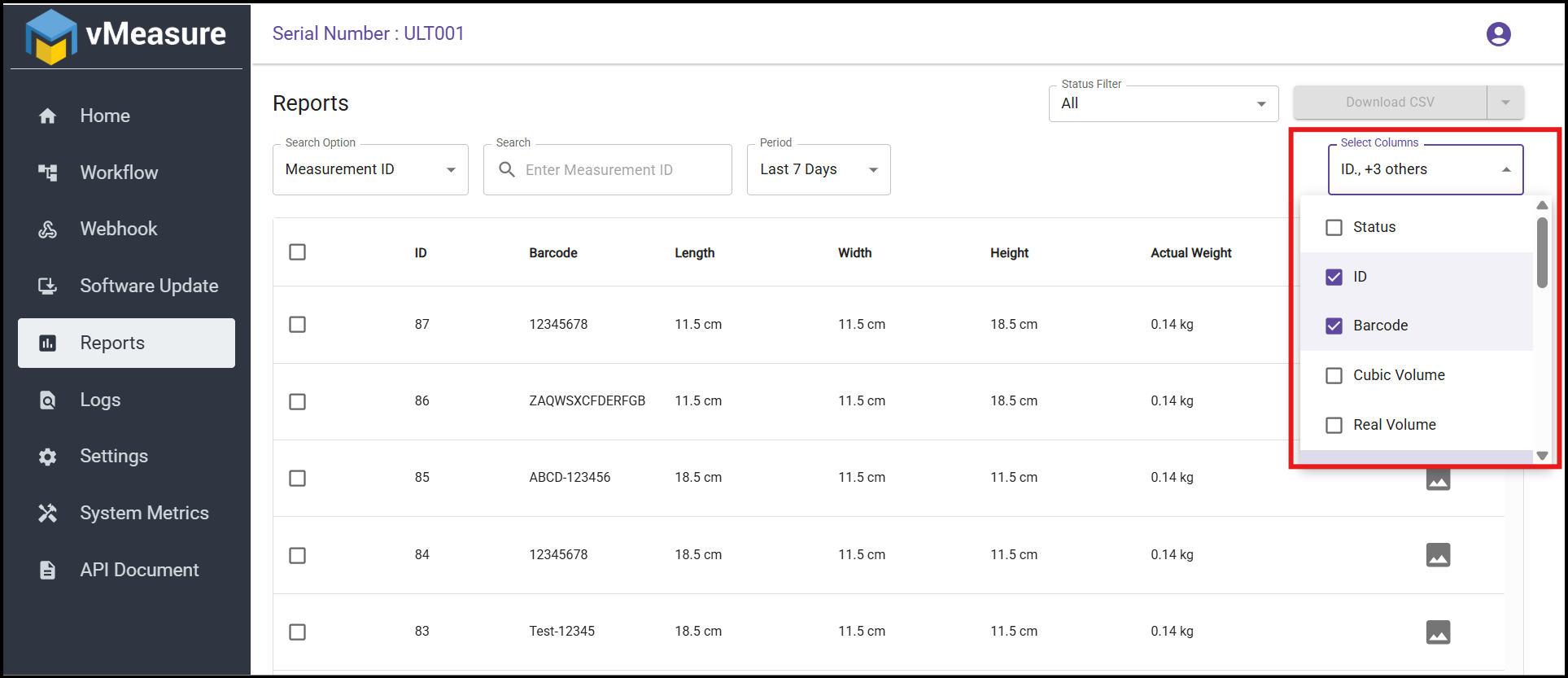Click the column list scroll-down arrow
Screen dimensions: 1568x678
[x=1542, y=456]
